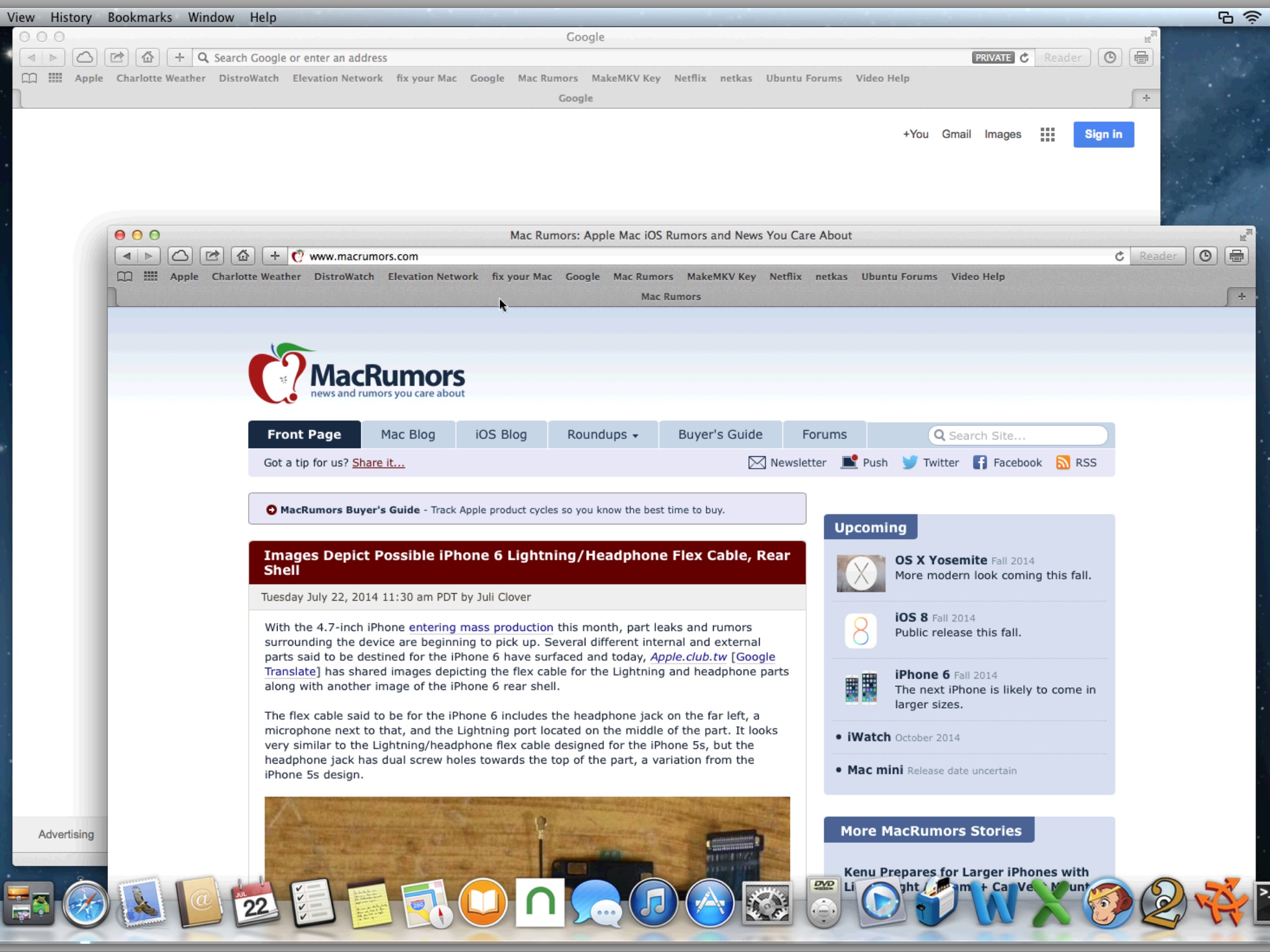Launch Safari from the Dock

pyautogui.click(x=85, y=903)
